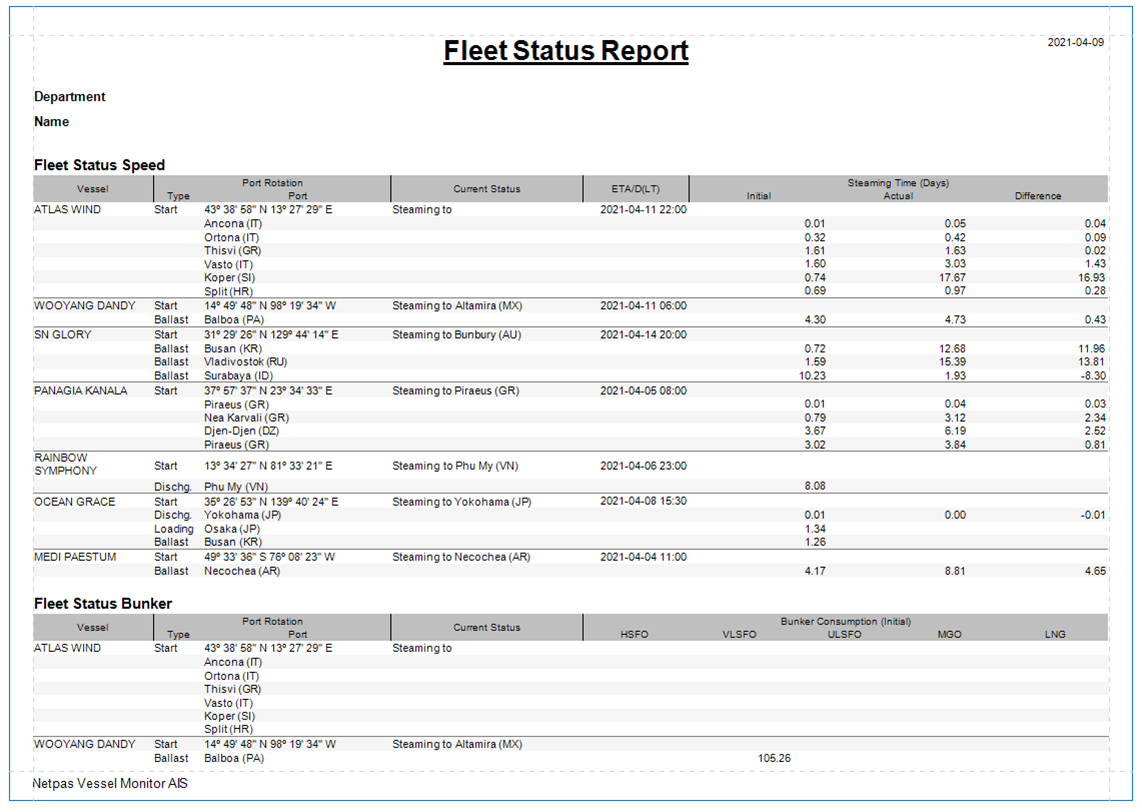This screenshot has width=1142, height=812.
Task: Select the report date 2021-04-09
Action: click(x=1076, y=43)
